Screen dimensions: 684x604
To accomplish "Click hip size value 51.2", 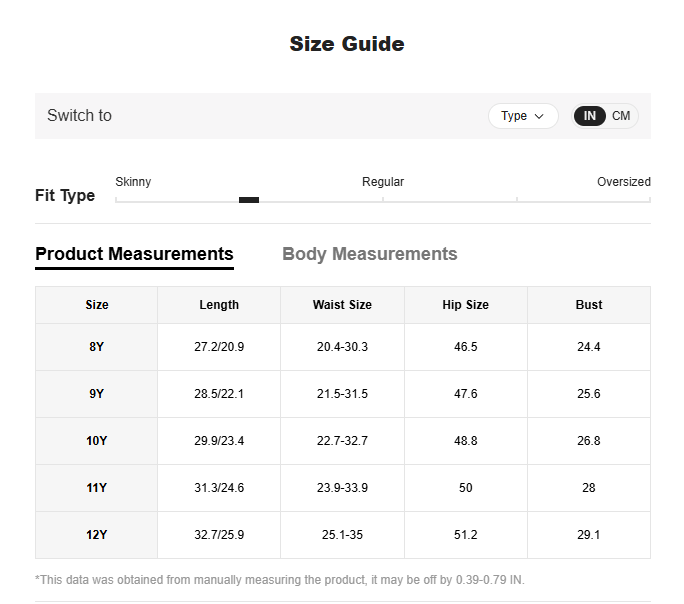I will point(465,535).
